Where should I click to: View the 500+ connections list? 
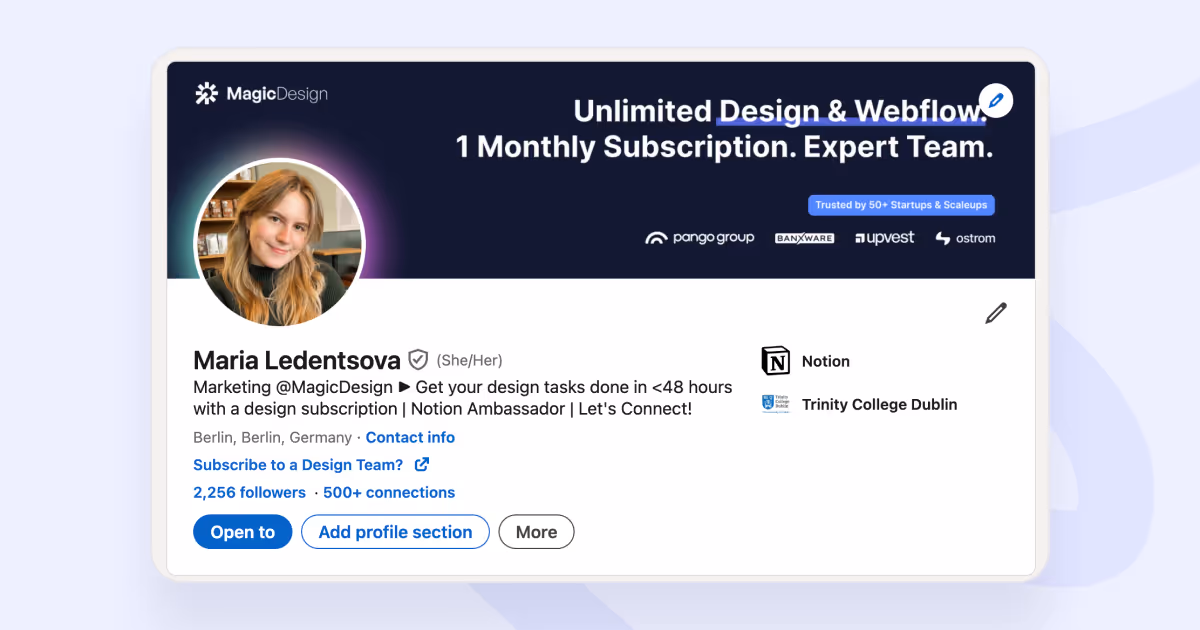[x=389, y=492]
